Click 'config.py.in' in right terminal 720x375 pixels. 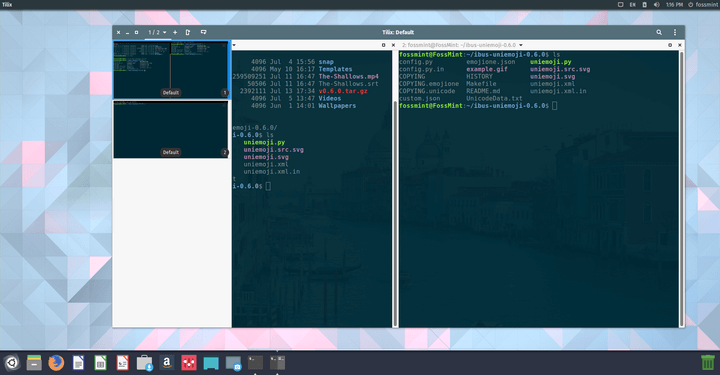422,69
